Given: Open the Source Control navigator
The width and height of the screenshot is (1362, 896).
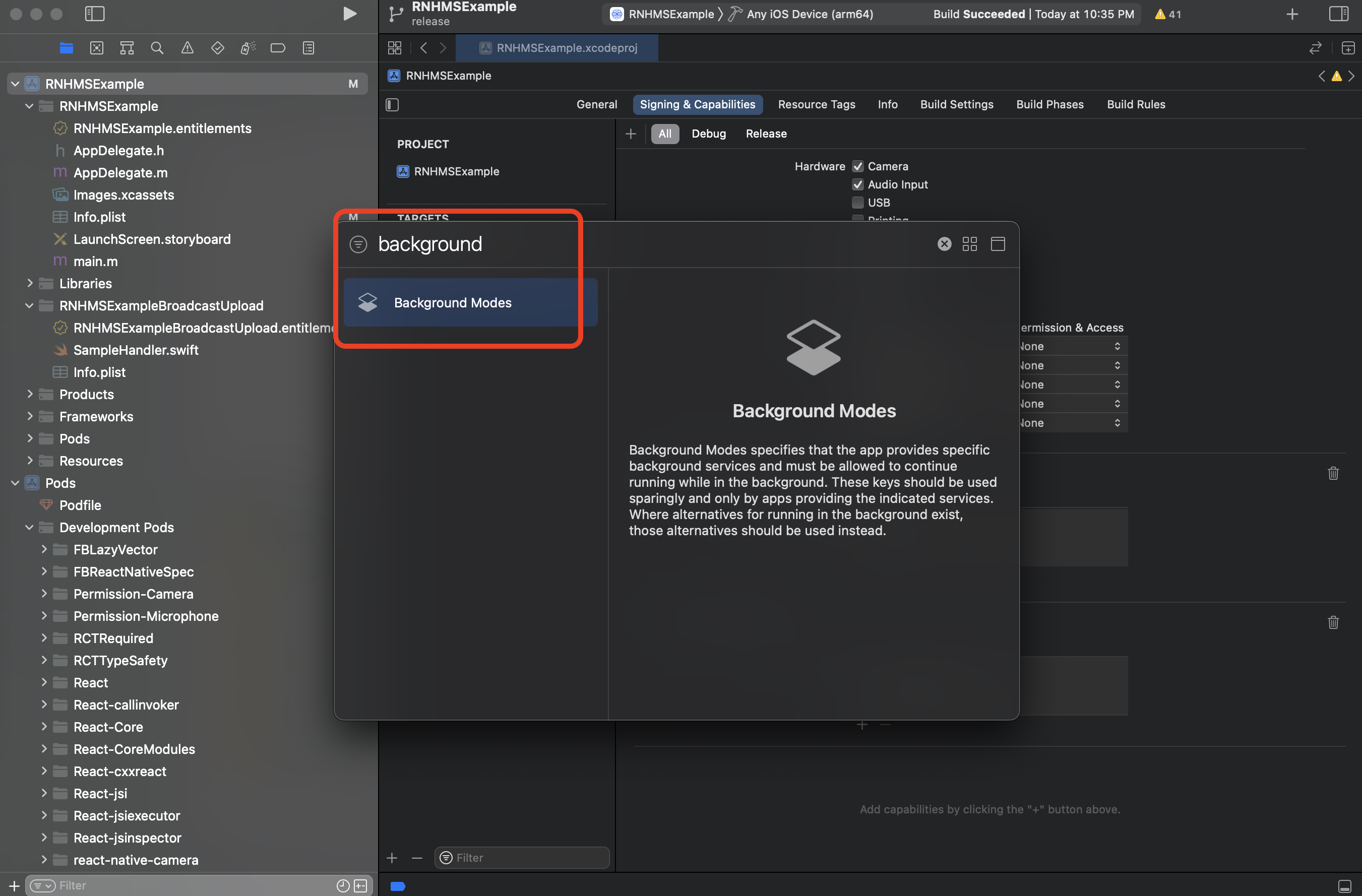Looking at the screenshot, I should (x=97, y=48).
